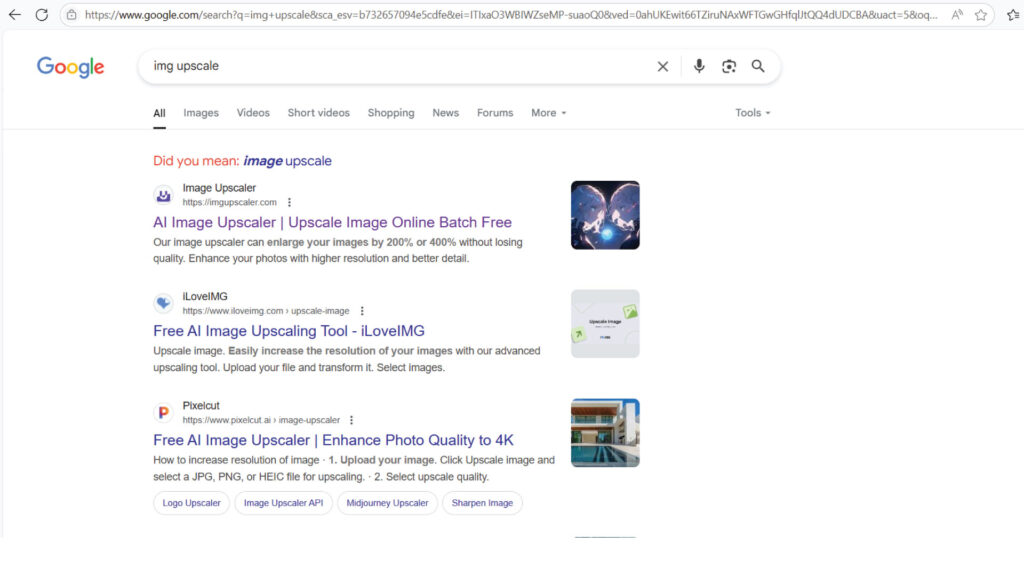Screen dimensions: 1024x576
Task: Switch to the News tab
Action: (x=445, y=113)
